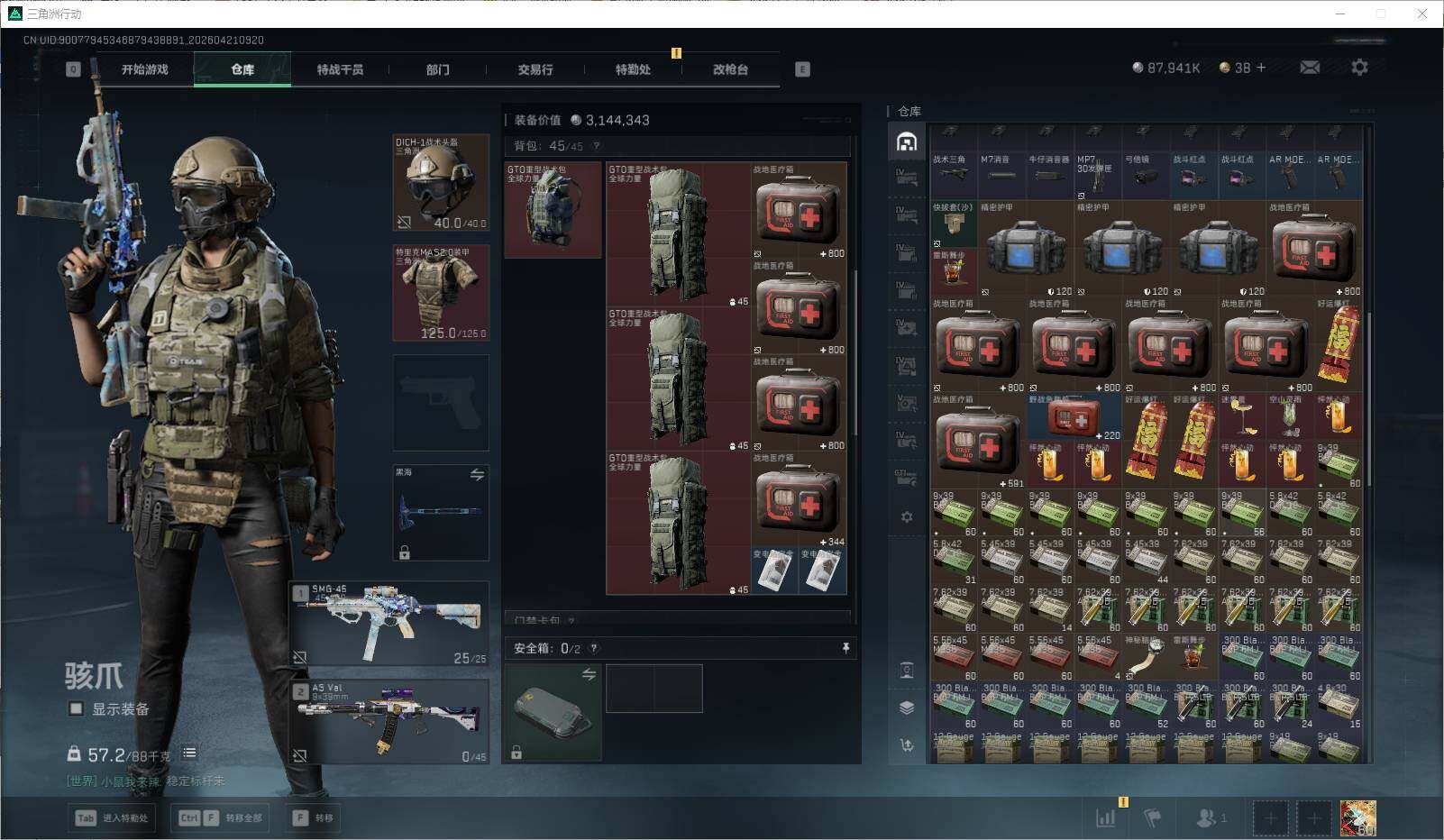Open the mail inbox envelope icon

pos(1310,68)
